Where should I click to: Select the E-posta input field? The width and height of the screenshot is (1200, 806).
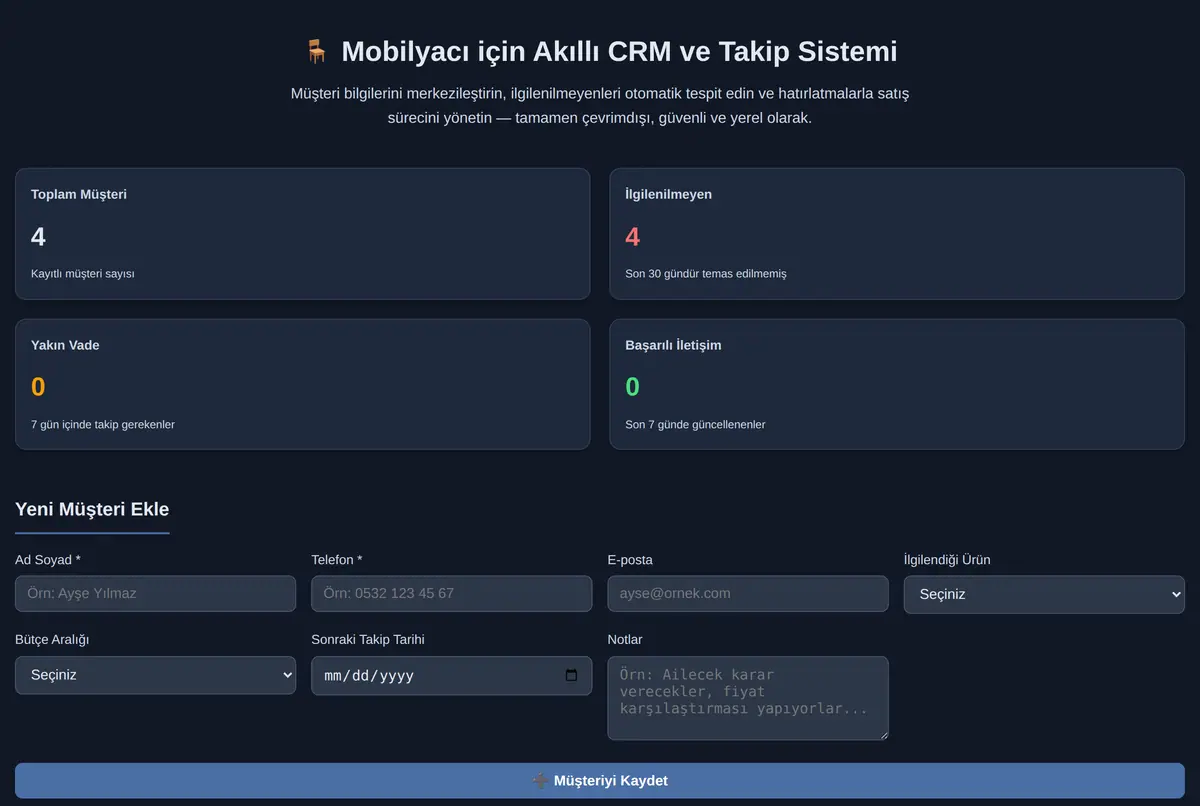point(748,593)
